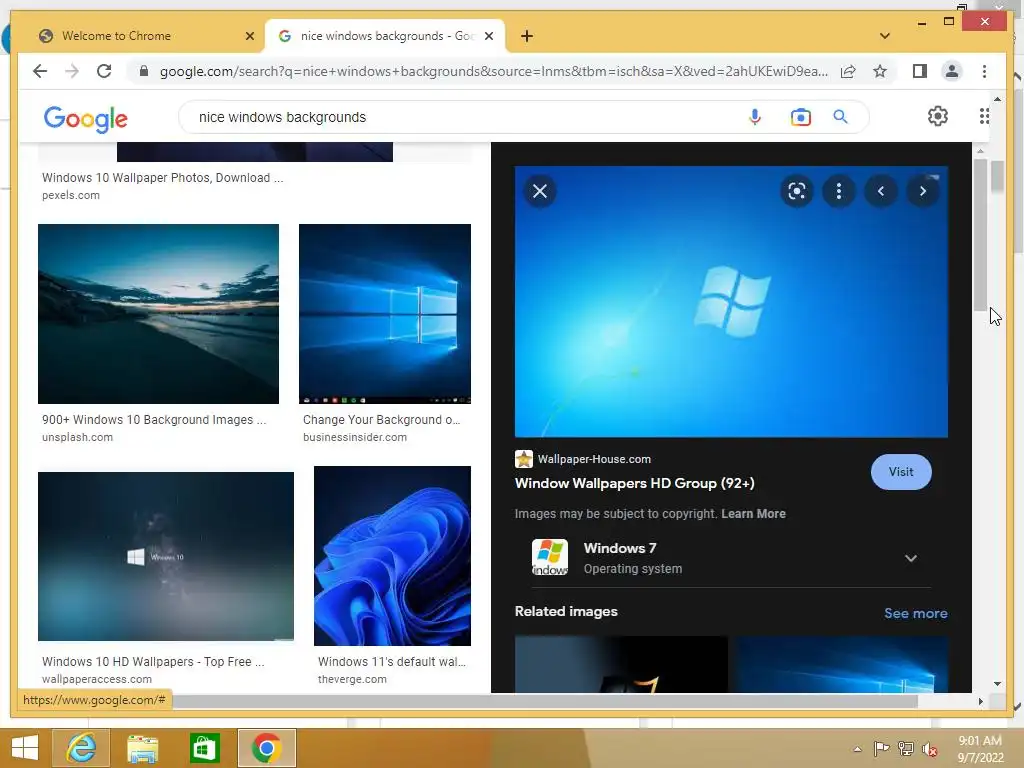Open preview panel more options
This screenshot has width=1024, height=768.
[839, 191]
